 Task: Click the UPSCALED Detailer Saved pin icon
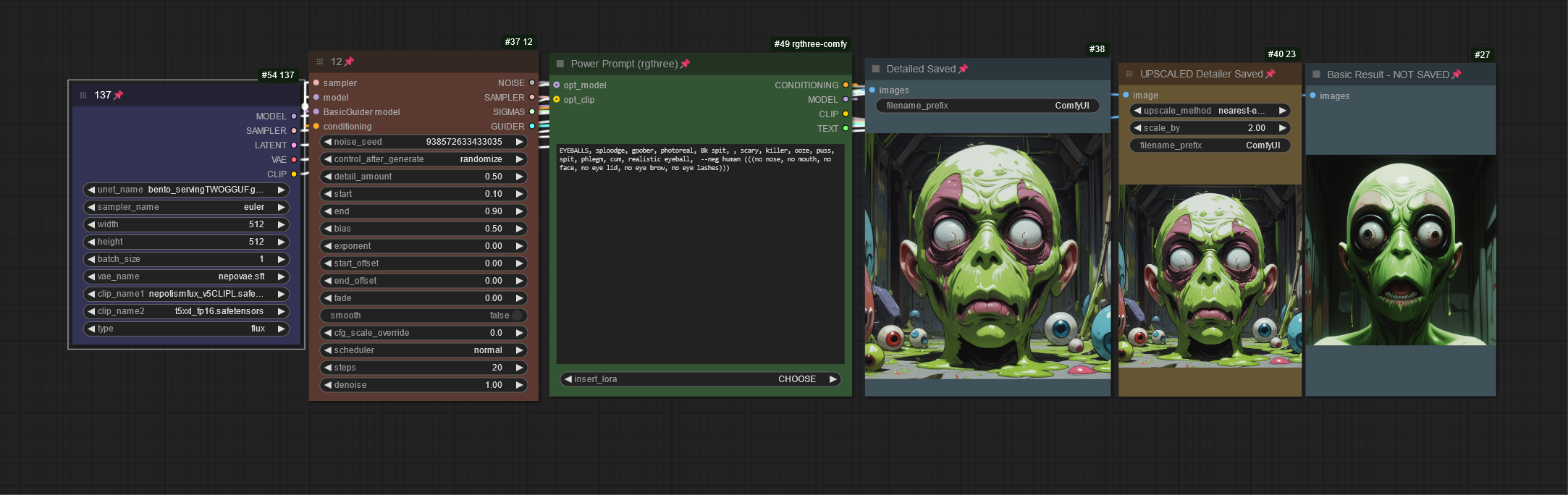[1270, 74]
